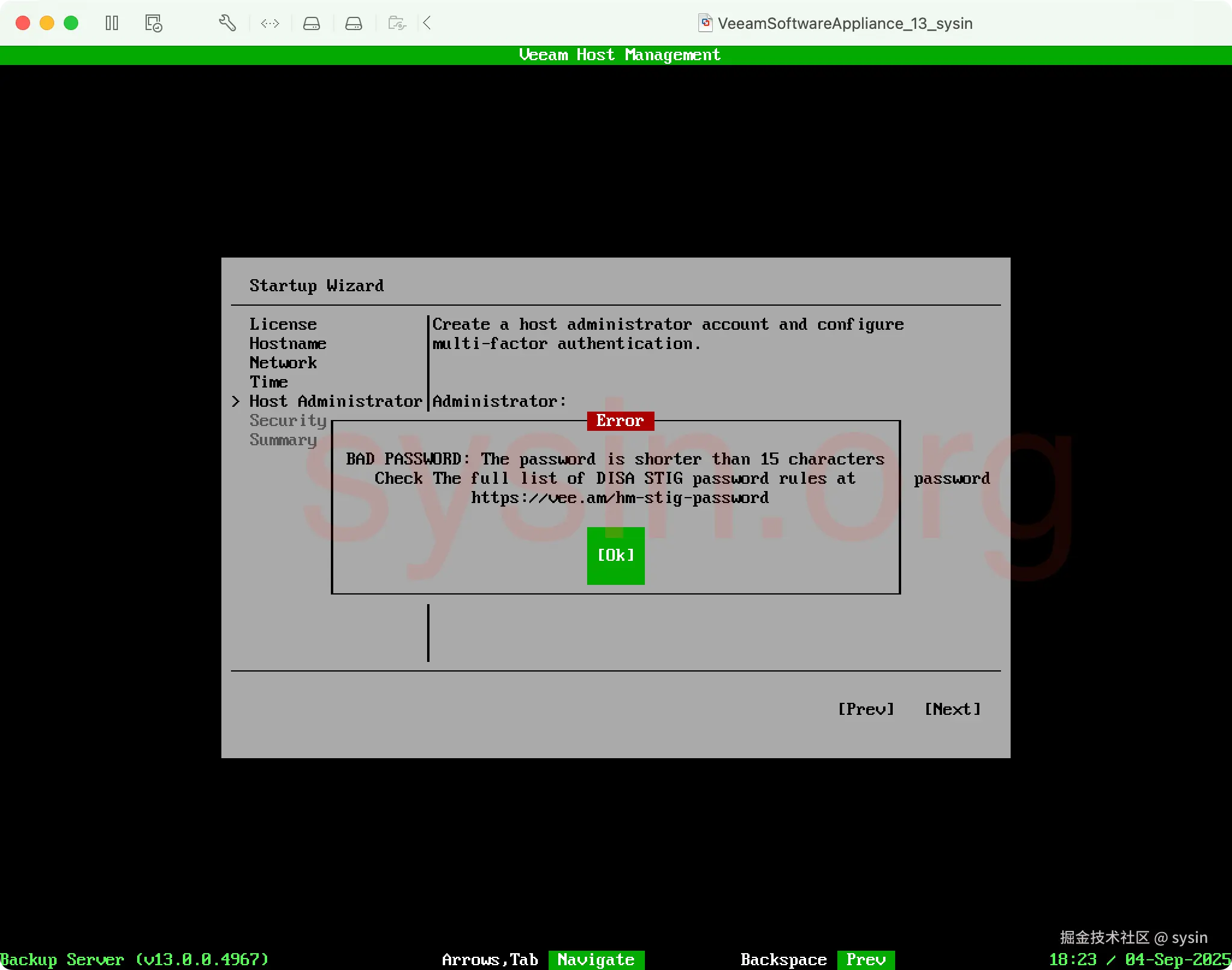The height and width of the screenshot is (970, 1232).
Task: Select Time step in wizard list
Action: pyautogui.click(x=268, y=382)
